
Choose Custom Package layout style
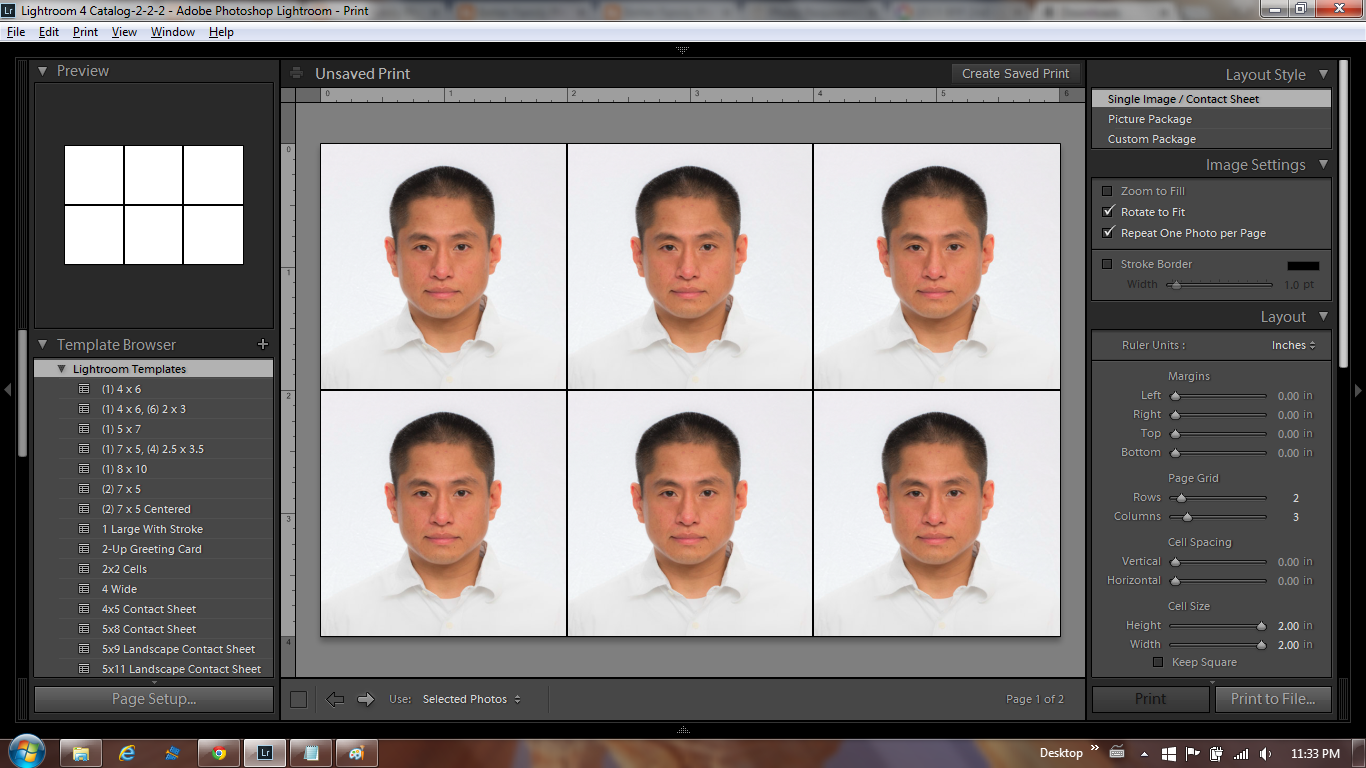click(x=1211, y=139)
